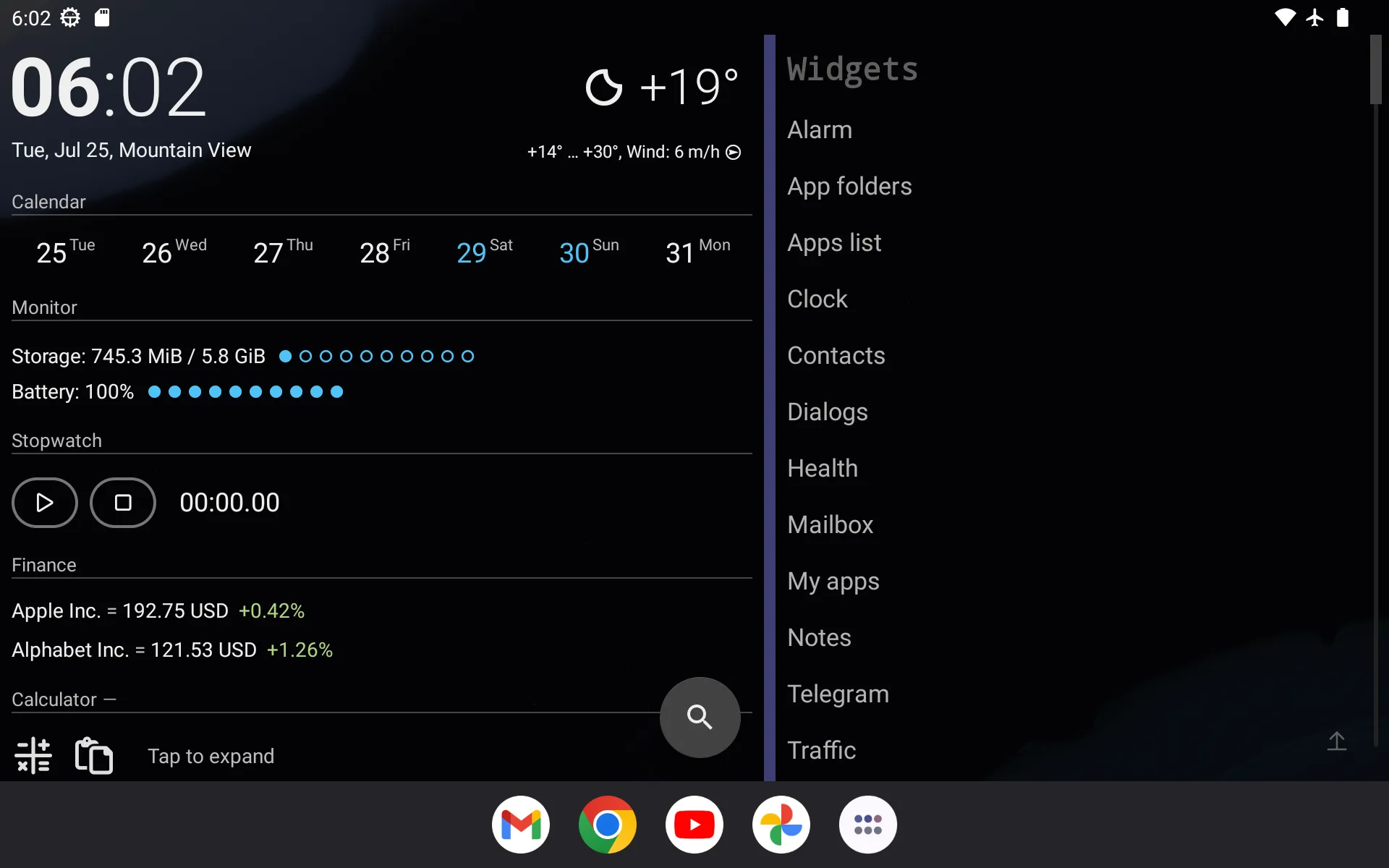Tap date 29 Sat on calendar
This screenshot has width=1389, height=868.
click(x=483, y=252)
